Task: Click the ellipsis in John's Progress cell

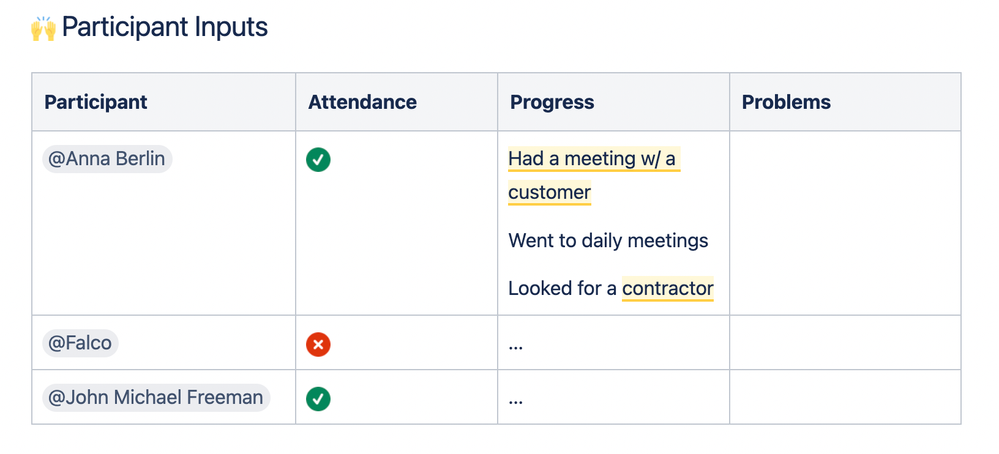Action: (x=516, y=399)
